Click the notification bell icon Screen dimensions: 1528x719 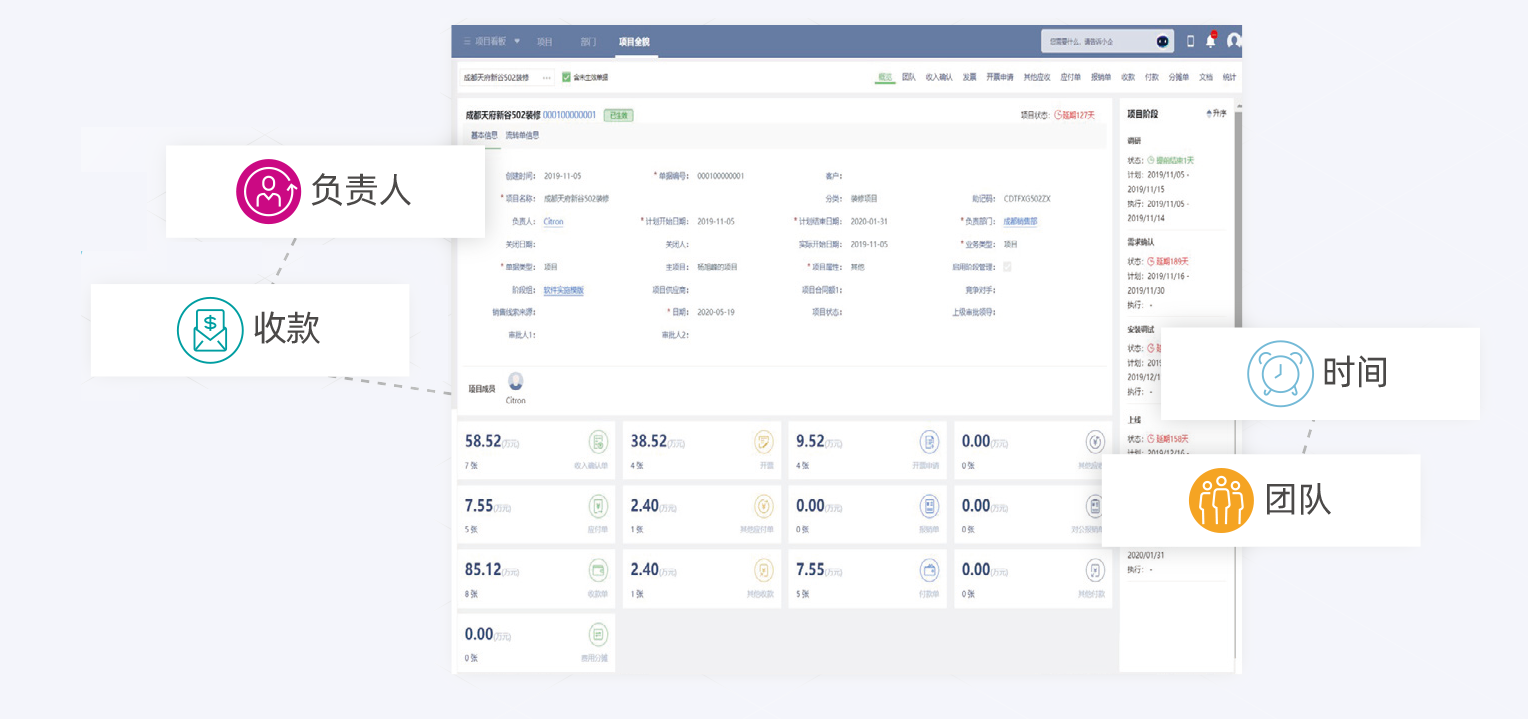click(x=1210, y=41)
